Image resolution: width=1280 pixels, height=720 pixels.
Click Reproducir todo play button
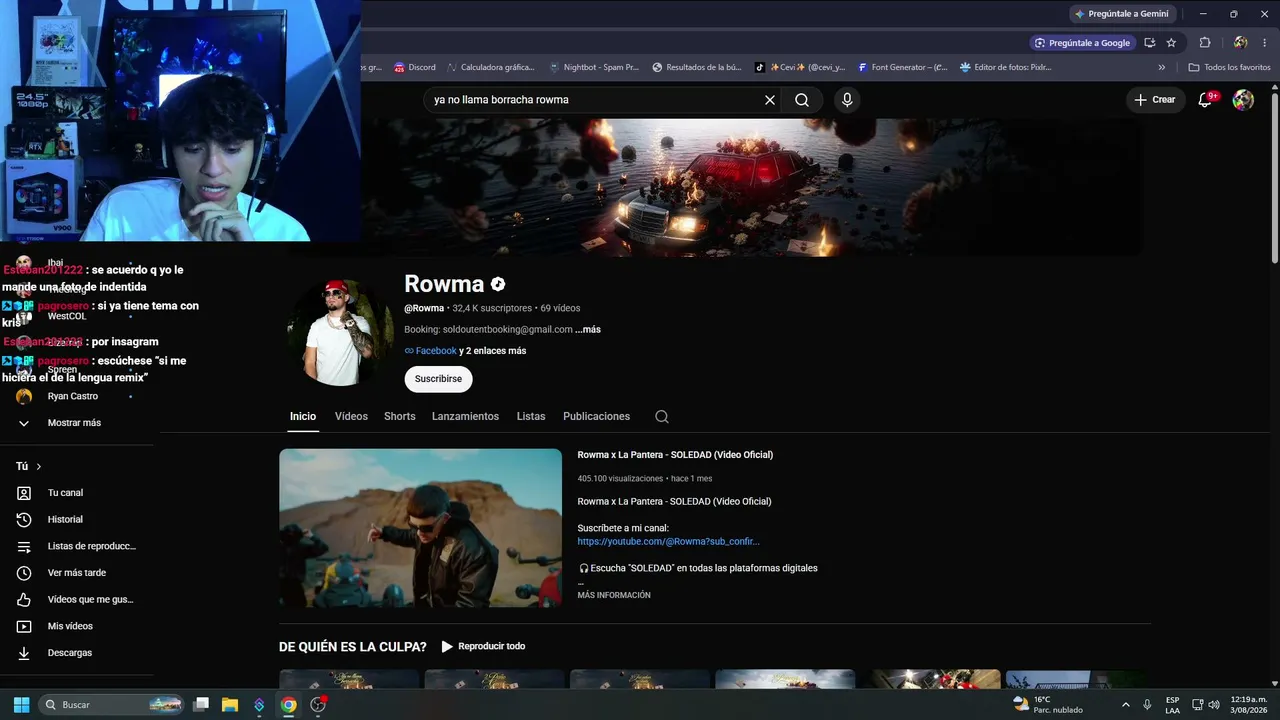click(x=483, y=647)
